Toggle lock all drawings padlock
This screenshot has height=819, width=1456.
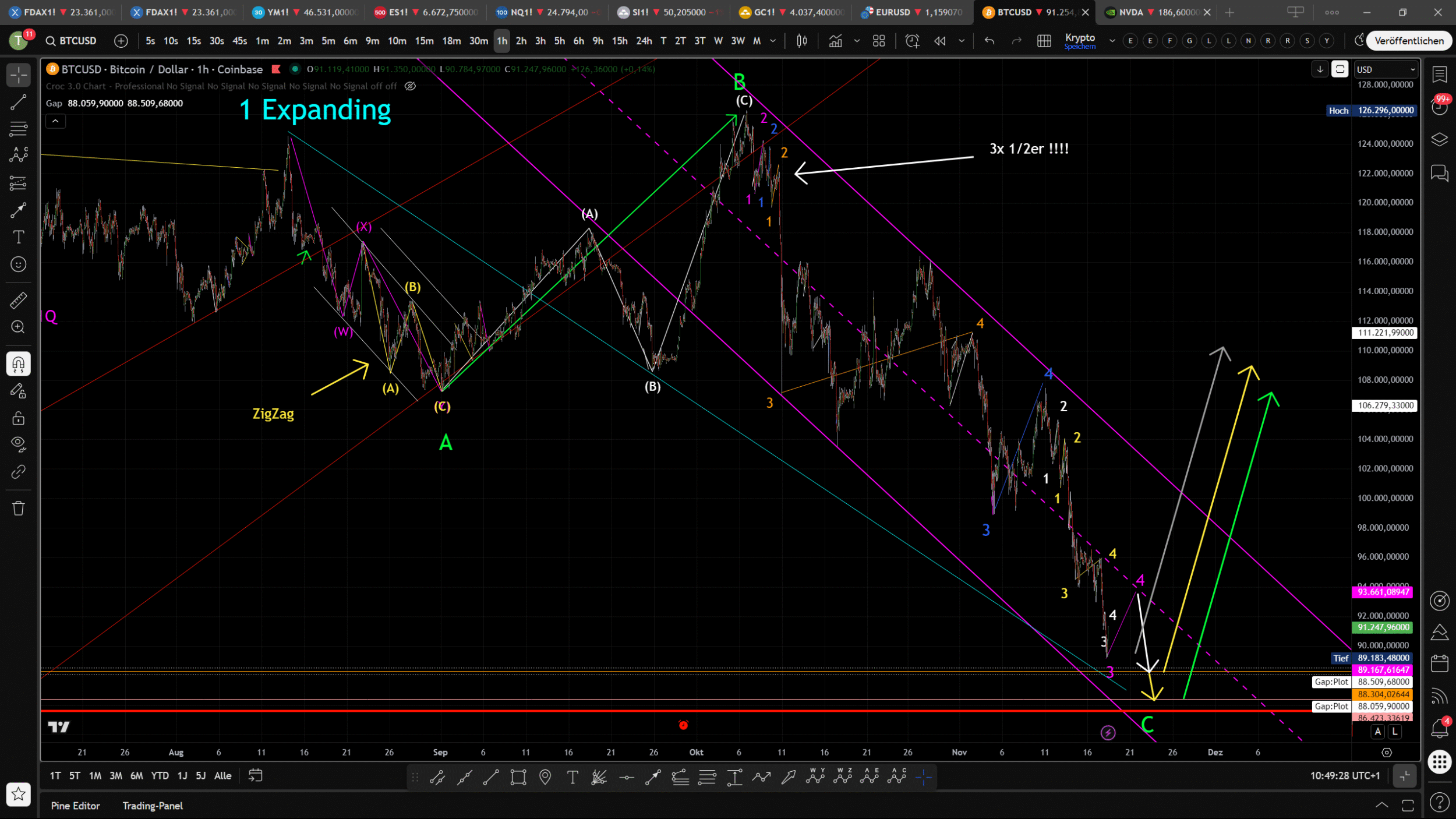click(18, 418)
